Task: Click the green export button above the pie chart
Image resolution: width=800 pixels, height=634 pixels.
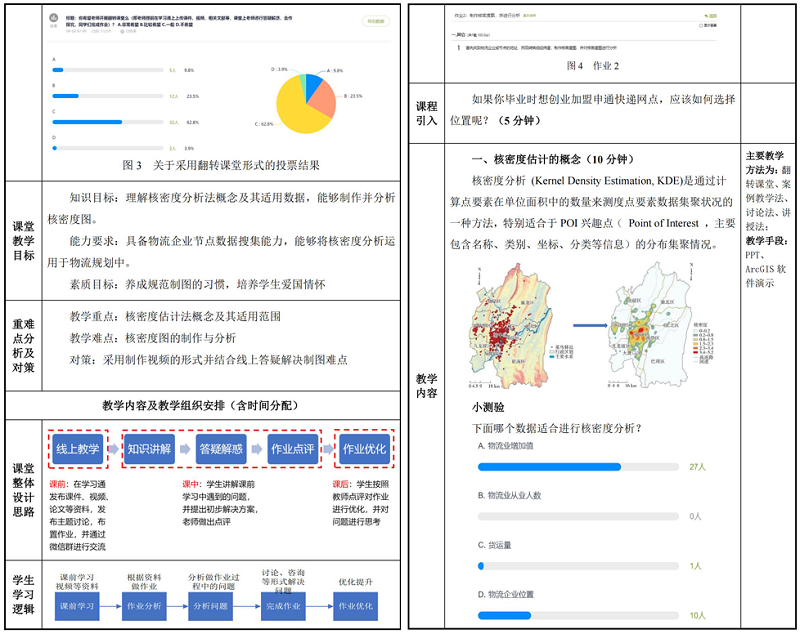Action: [x=372, y=20]
